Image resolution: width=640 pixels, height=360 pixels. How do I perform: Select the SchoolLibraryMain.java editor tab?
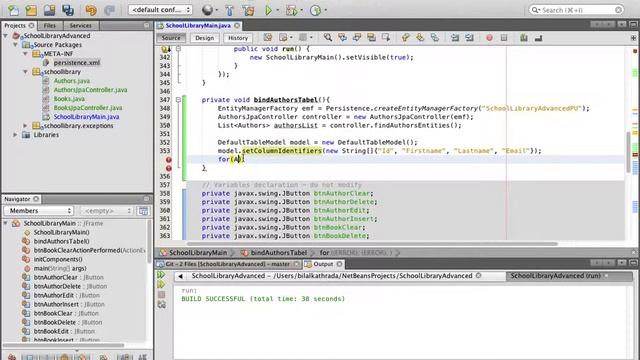coord(198,25)
